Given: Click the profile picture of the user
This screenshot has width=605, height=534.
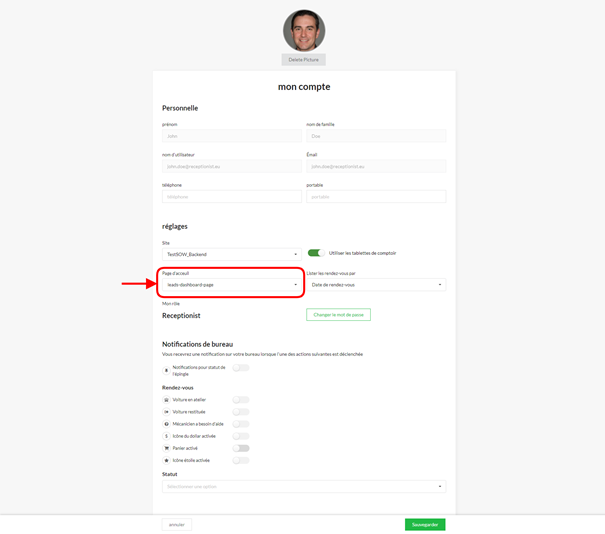Looking at the screenshot, I should [303, 30].
